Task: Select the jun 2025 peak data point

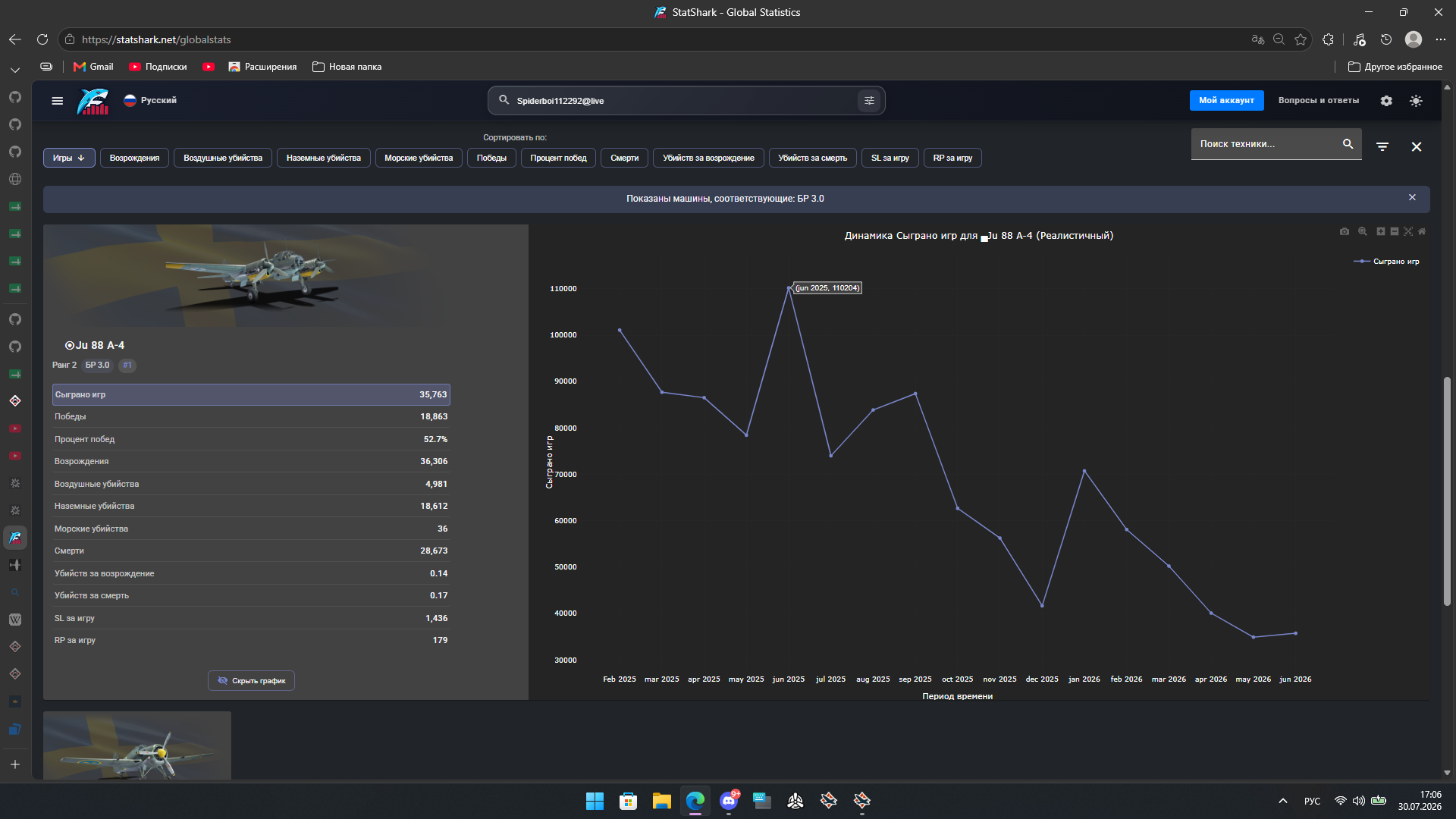Action: [789, 288]
